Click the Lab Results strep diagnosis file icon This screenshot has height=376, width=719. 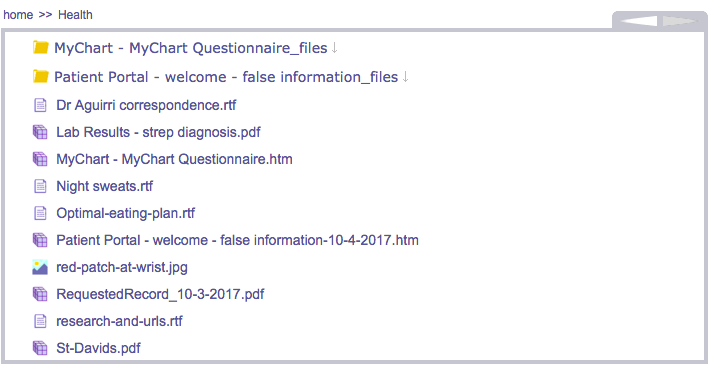pyautogui.click(x=40, y=132)
